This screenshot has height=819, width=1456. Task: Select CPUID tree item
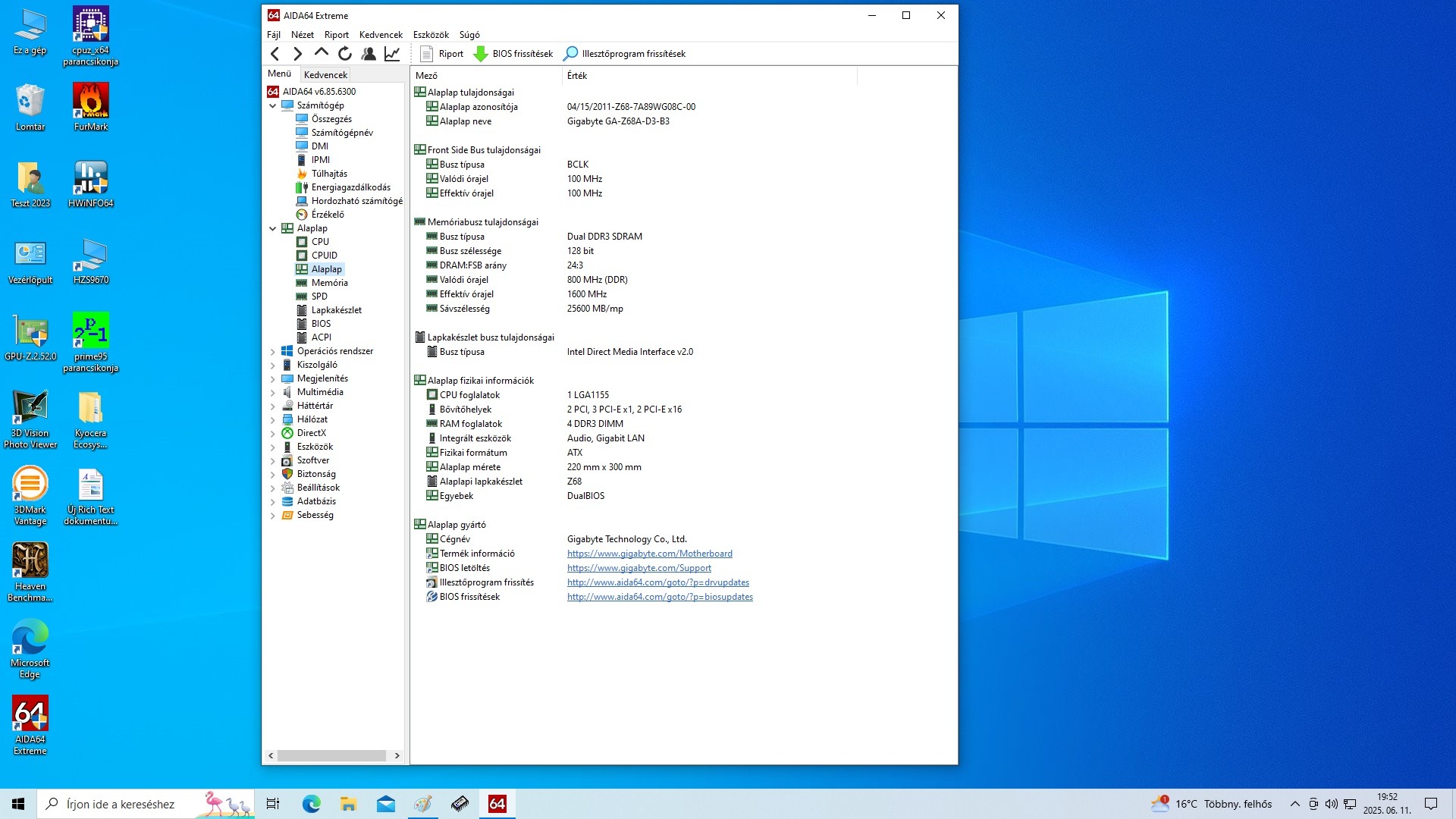324,256
